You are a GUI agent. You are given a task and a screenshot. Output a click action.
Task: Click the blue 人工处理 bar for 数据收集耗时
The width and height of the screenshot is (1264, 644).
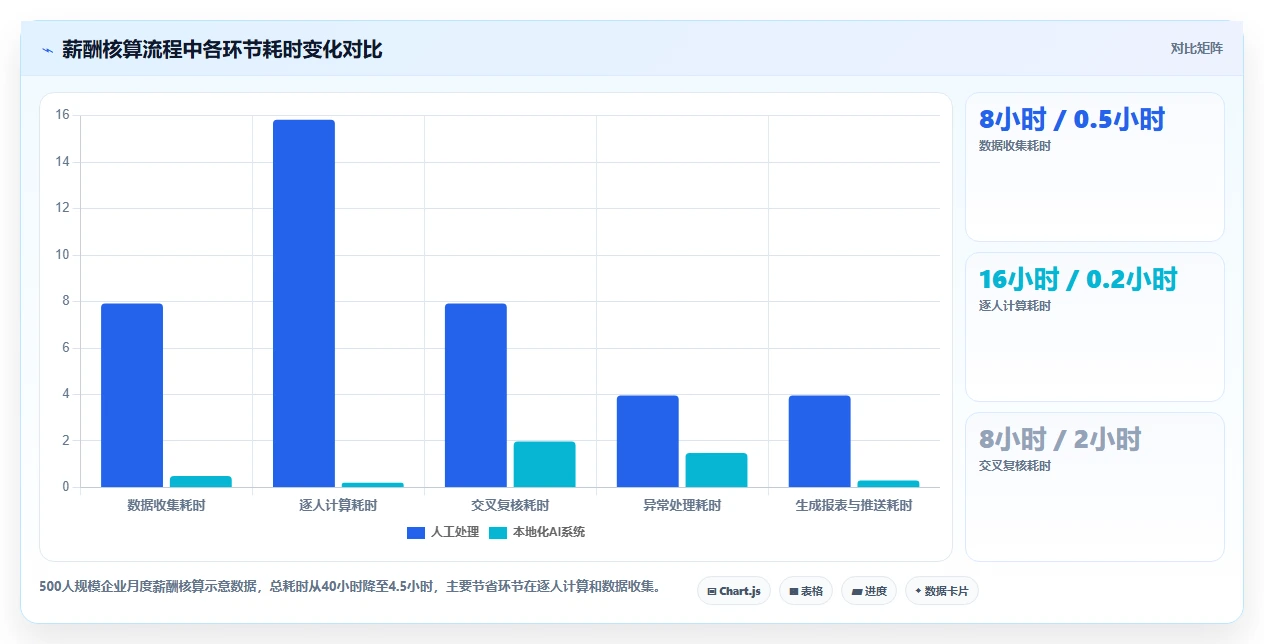(132, 395)
